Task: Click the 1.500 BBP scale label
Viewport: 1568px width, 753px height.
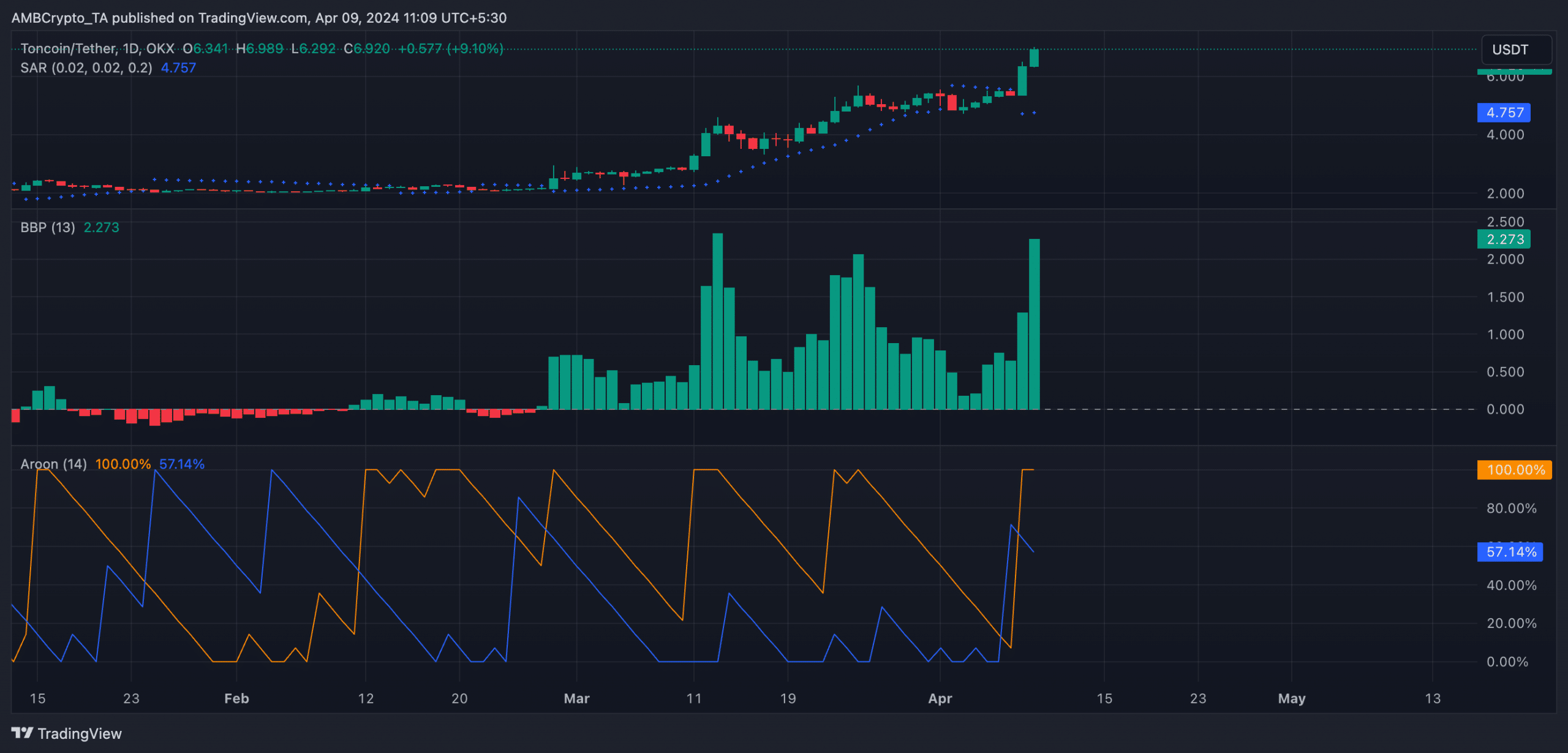Action: click(x=1506, y=297)
